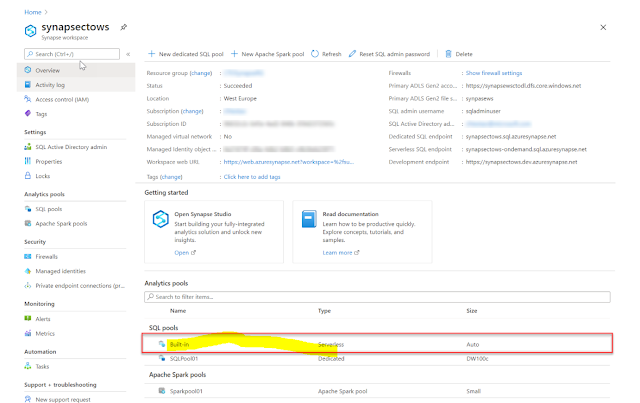
Task: Click Reset SQL admin password
Action: [394, 53]
